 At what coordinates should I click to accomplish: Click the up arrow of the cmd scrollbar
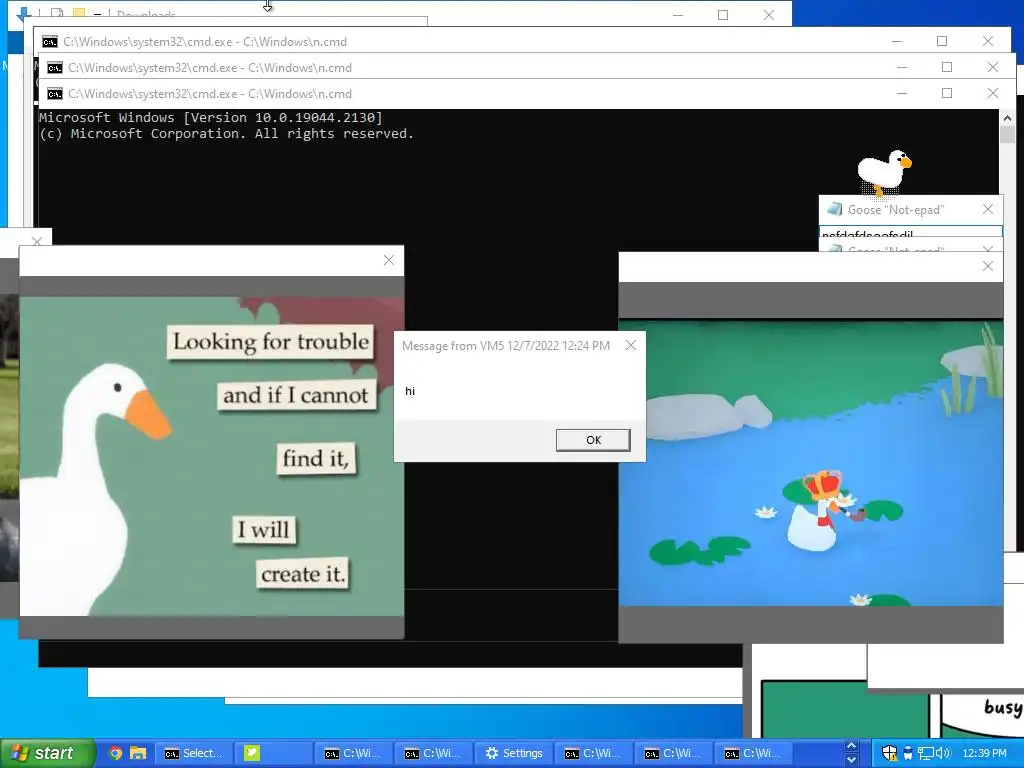1007,118
